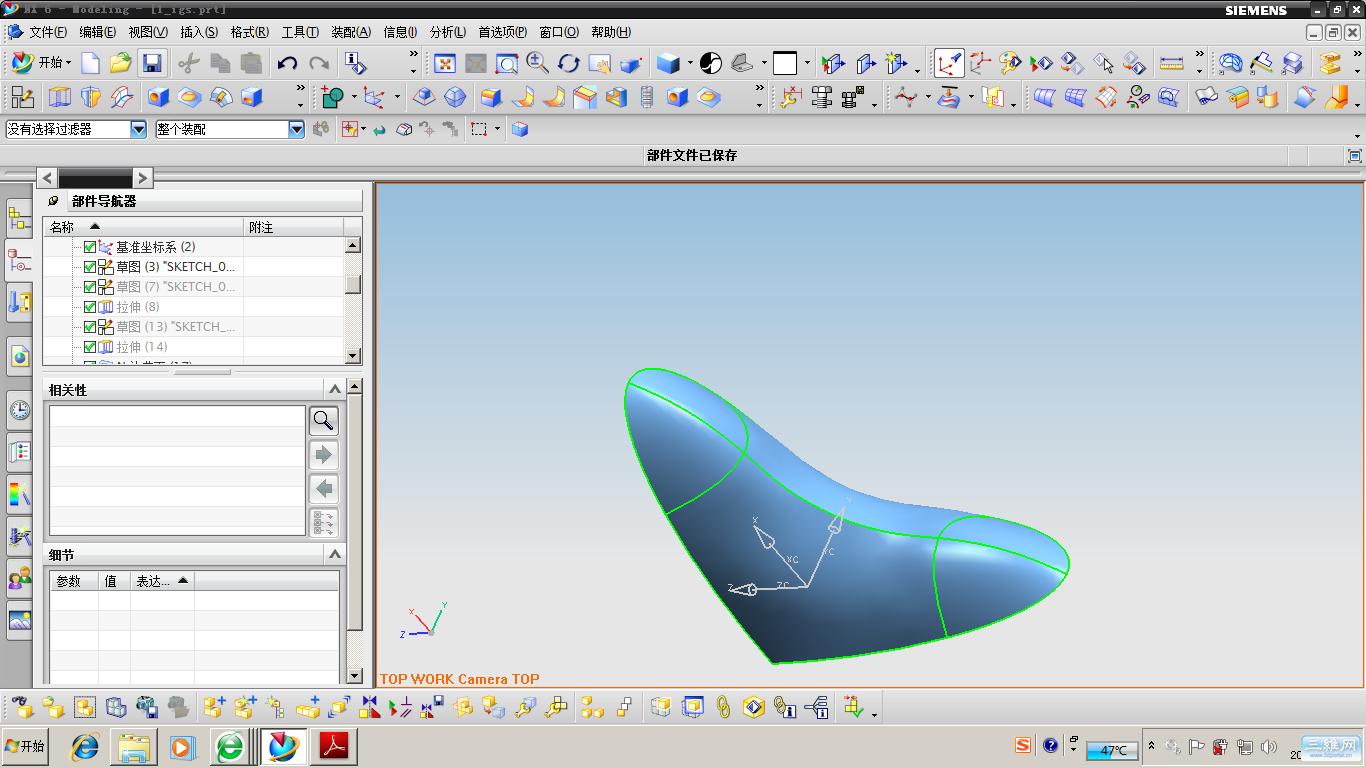Click the 附注 column header
The height and width of the screenshot is (768, 1366).
click(294, 227)
